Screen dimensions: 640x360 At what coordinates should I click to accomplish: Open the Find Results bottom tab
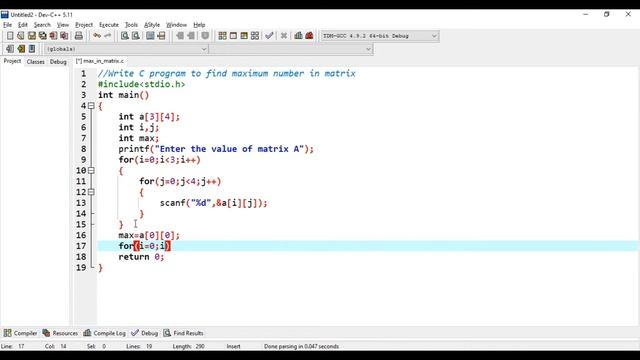183,333
